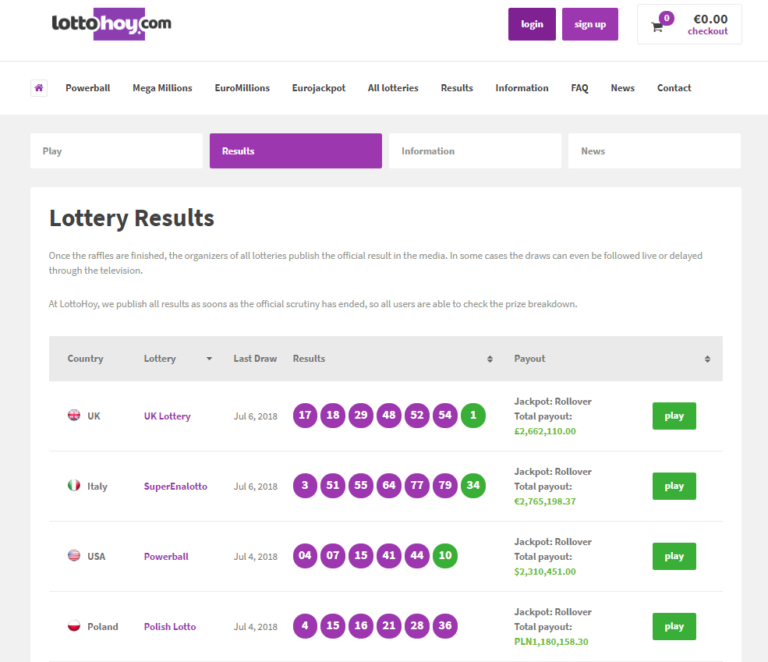The image size is (768, 662).
Task: Select All lotteries menu item
Action: pyautogui.click(x=393, y=88)
